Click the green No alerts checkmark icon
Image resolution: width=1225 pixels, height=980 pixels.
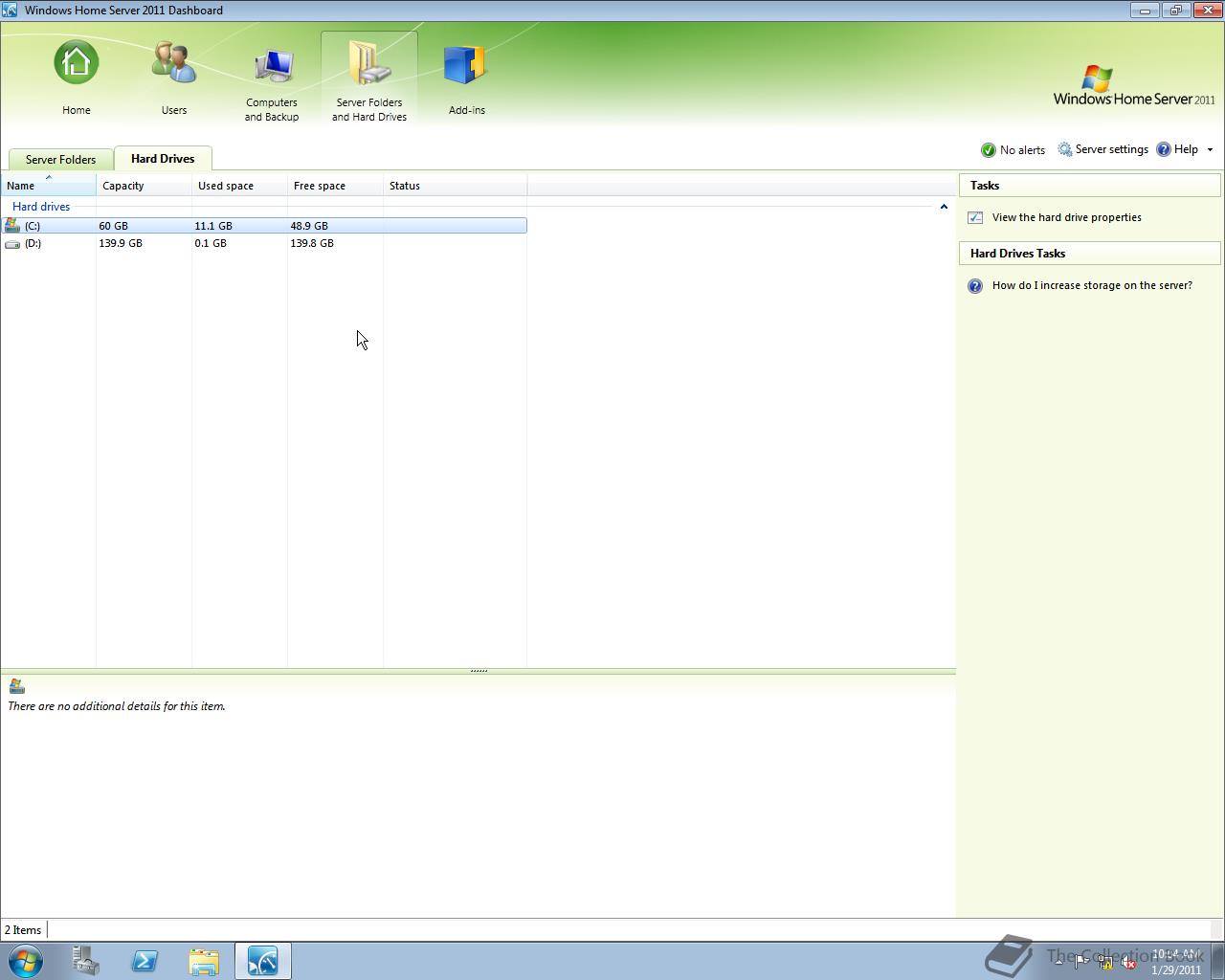(989, 150)
